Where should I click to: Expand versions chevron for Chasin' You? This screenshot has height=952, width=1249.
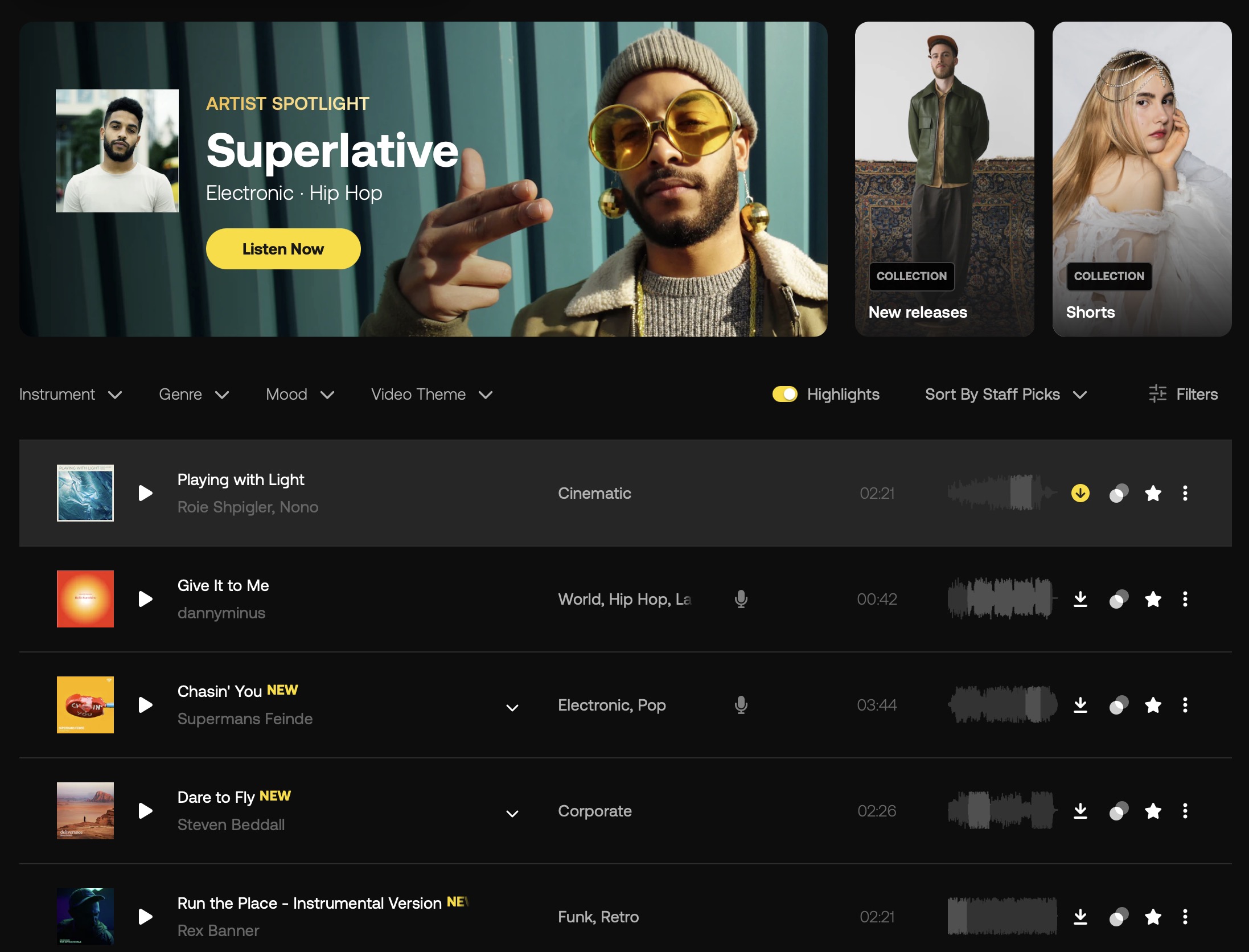click(512, 708)
